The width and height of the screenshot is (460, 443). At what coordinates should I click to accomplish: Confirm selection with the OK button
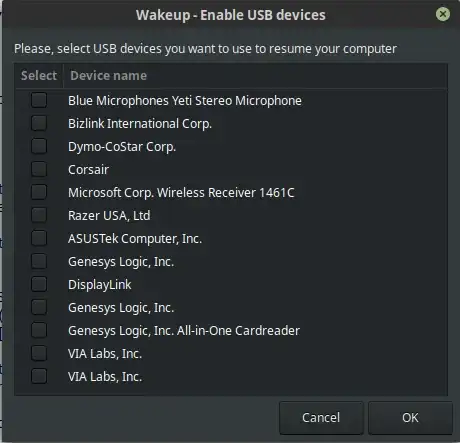(410, 418)
